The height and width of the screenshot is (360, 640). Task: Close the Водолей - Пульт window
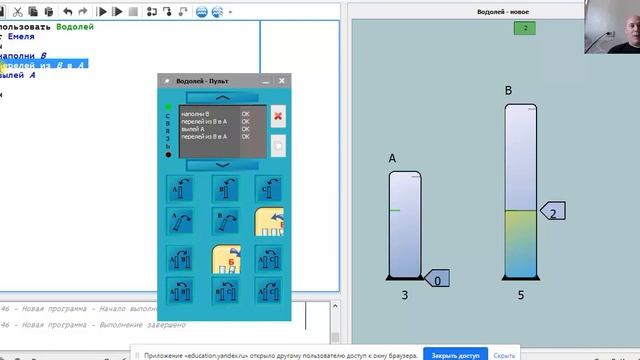click(282, 81)
